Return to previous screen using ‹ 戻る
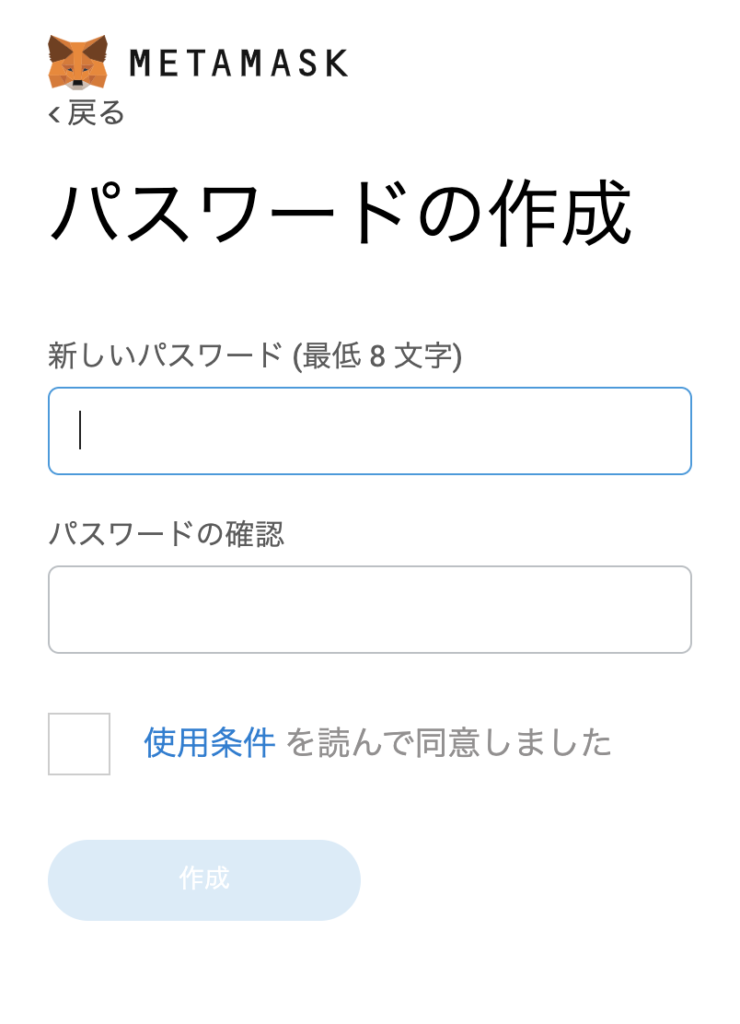Viewport: 740px width, 1024px height. point(86,113)
